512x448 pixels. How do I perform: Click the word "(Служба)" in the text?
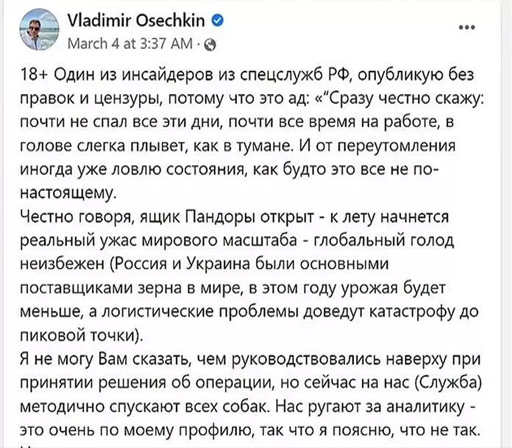(449, 383)
